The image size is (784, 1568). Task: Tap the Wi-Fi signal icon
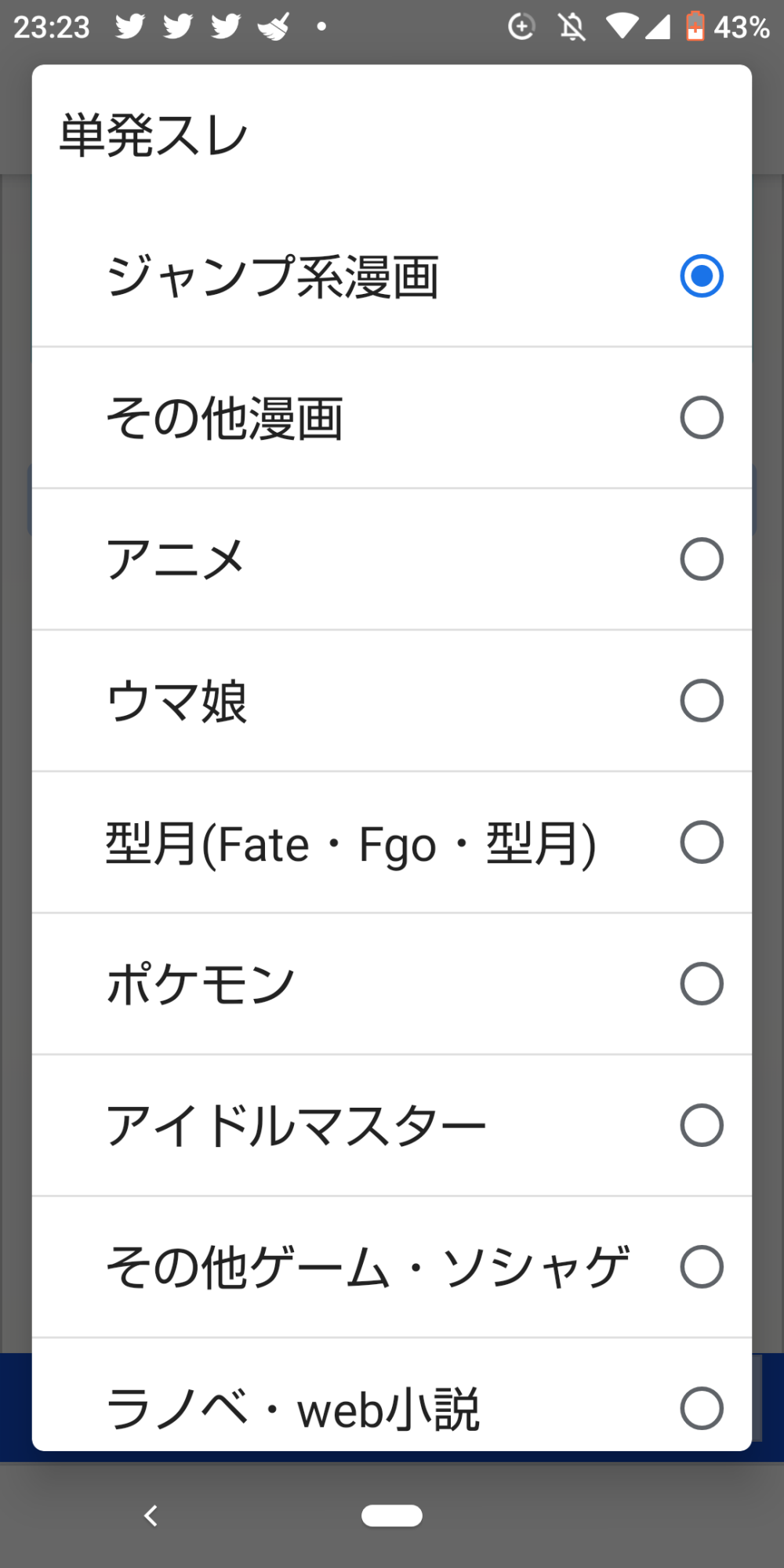point(622,27)
